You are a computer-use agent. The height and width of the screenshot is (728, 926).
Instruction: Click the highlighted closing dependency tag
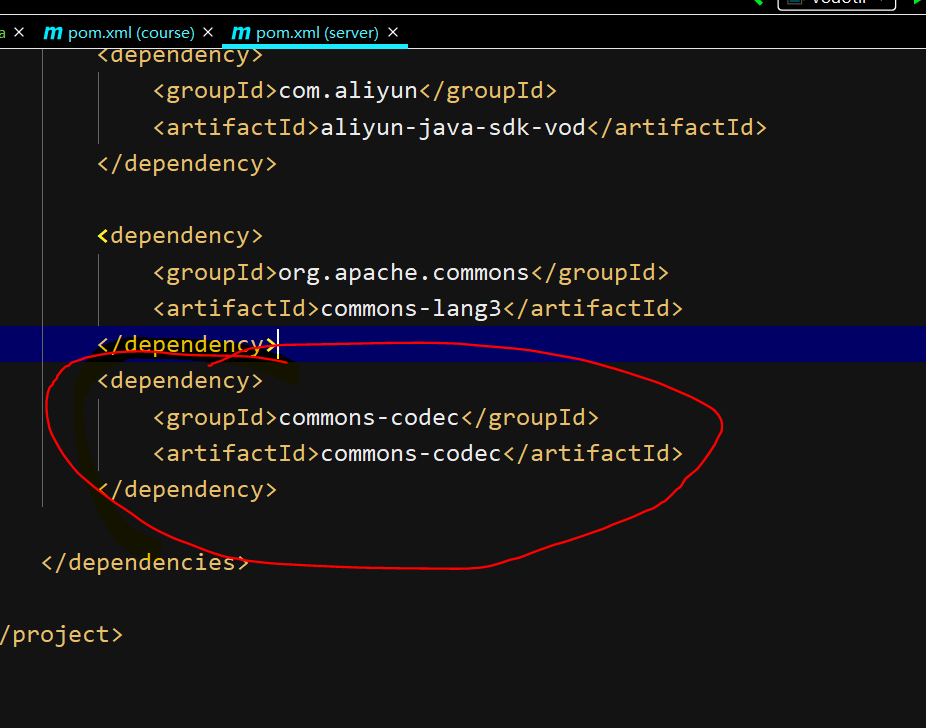tap(187, 345)
